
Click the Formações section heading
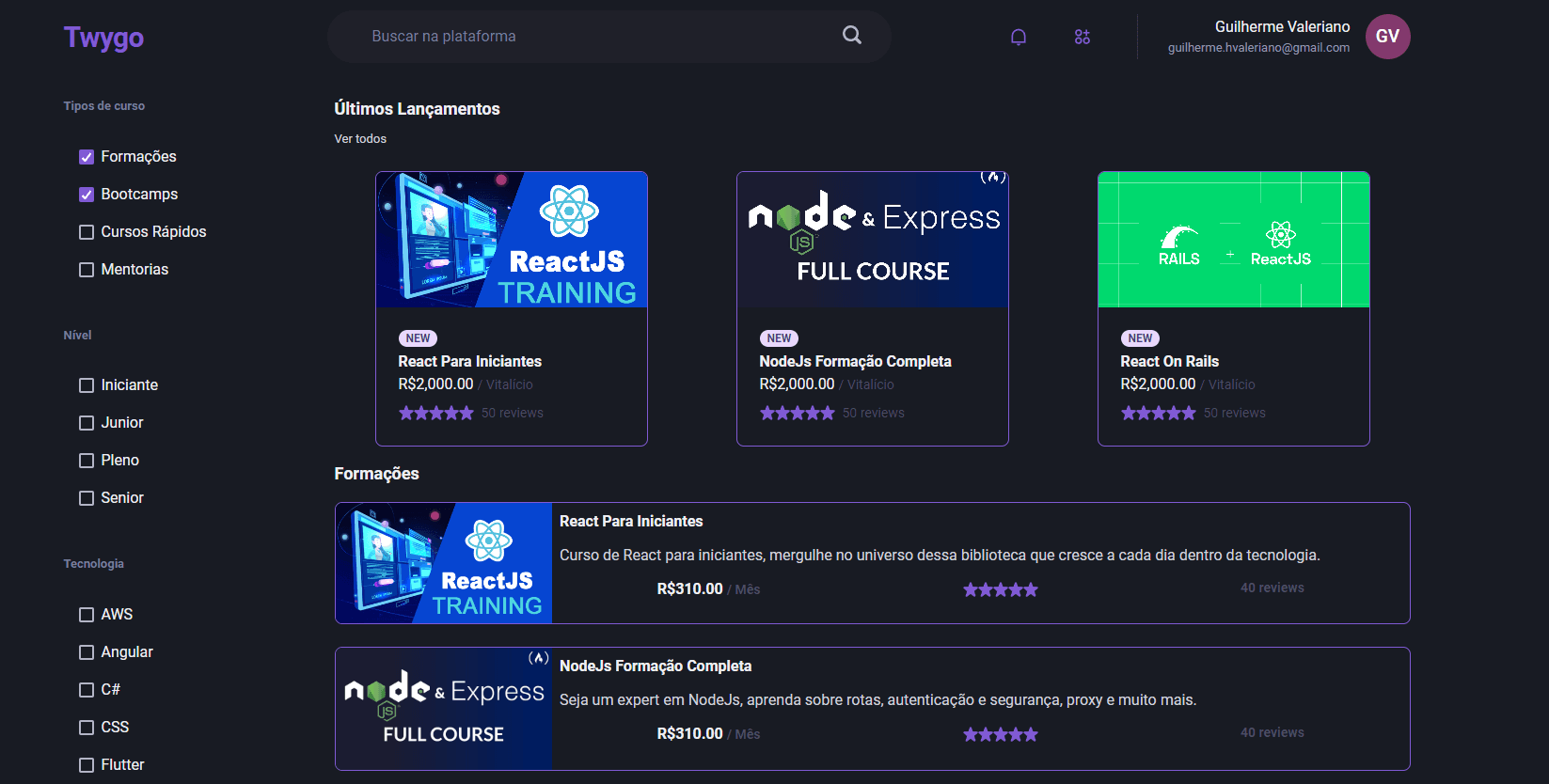click(376, 473)
